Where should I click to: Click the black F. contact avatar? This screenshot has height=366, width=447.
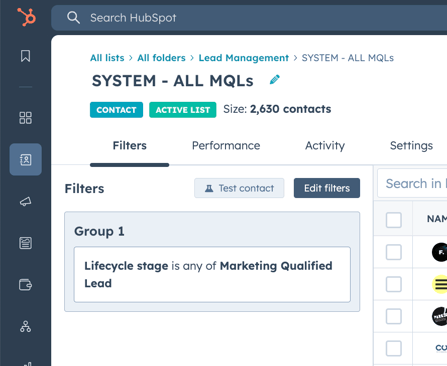click(440, 252)
